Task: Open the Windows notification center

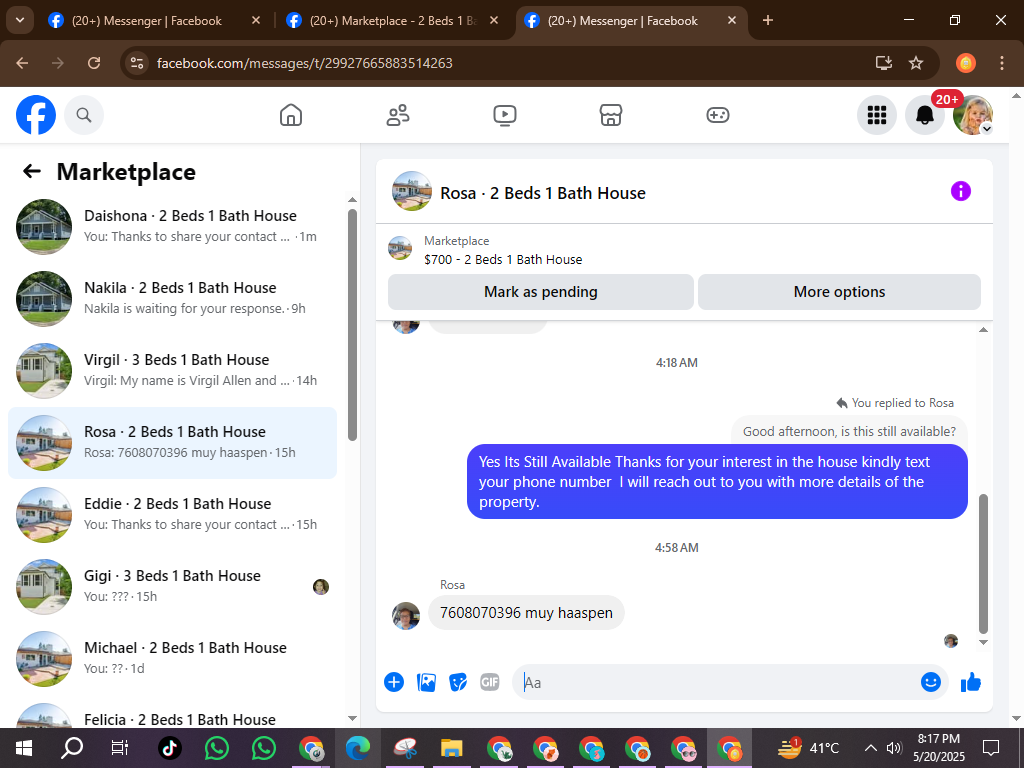Action: pos(991,748)
